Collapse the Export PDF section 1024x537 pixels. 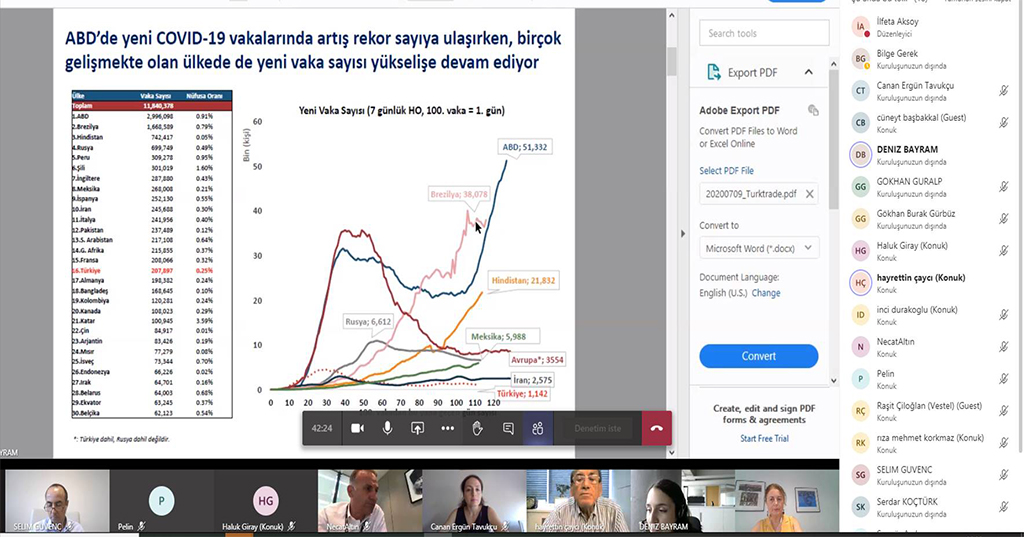click(x=808, y=72)
